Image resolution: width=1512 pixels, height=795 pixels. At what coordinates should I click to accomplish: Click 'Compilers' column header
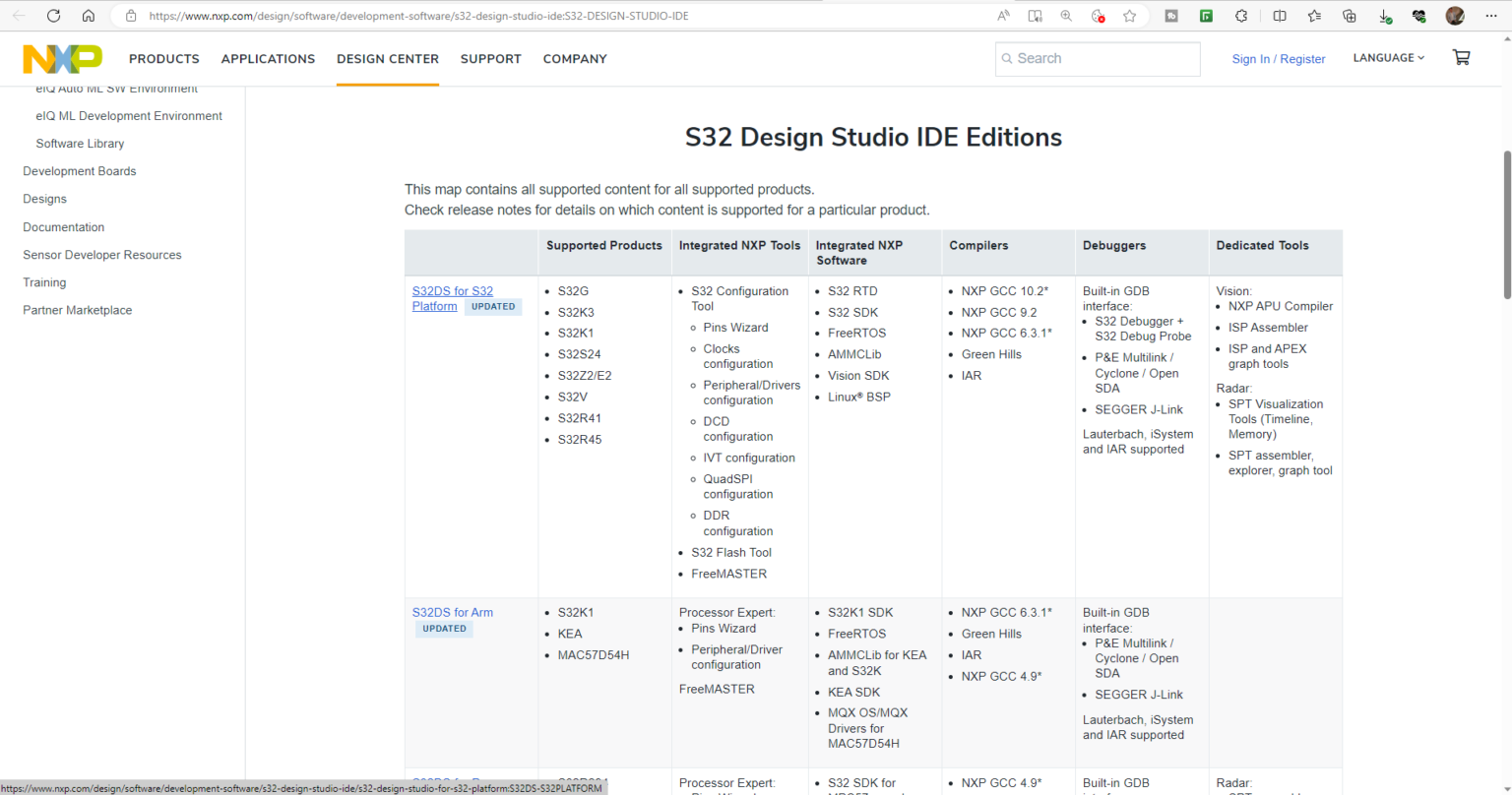978,245
